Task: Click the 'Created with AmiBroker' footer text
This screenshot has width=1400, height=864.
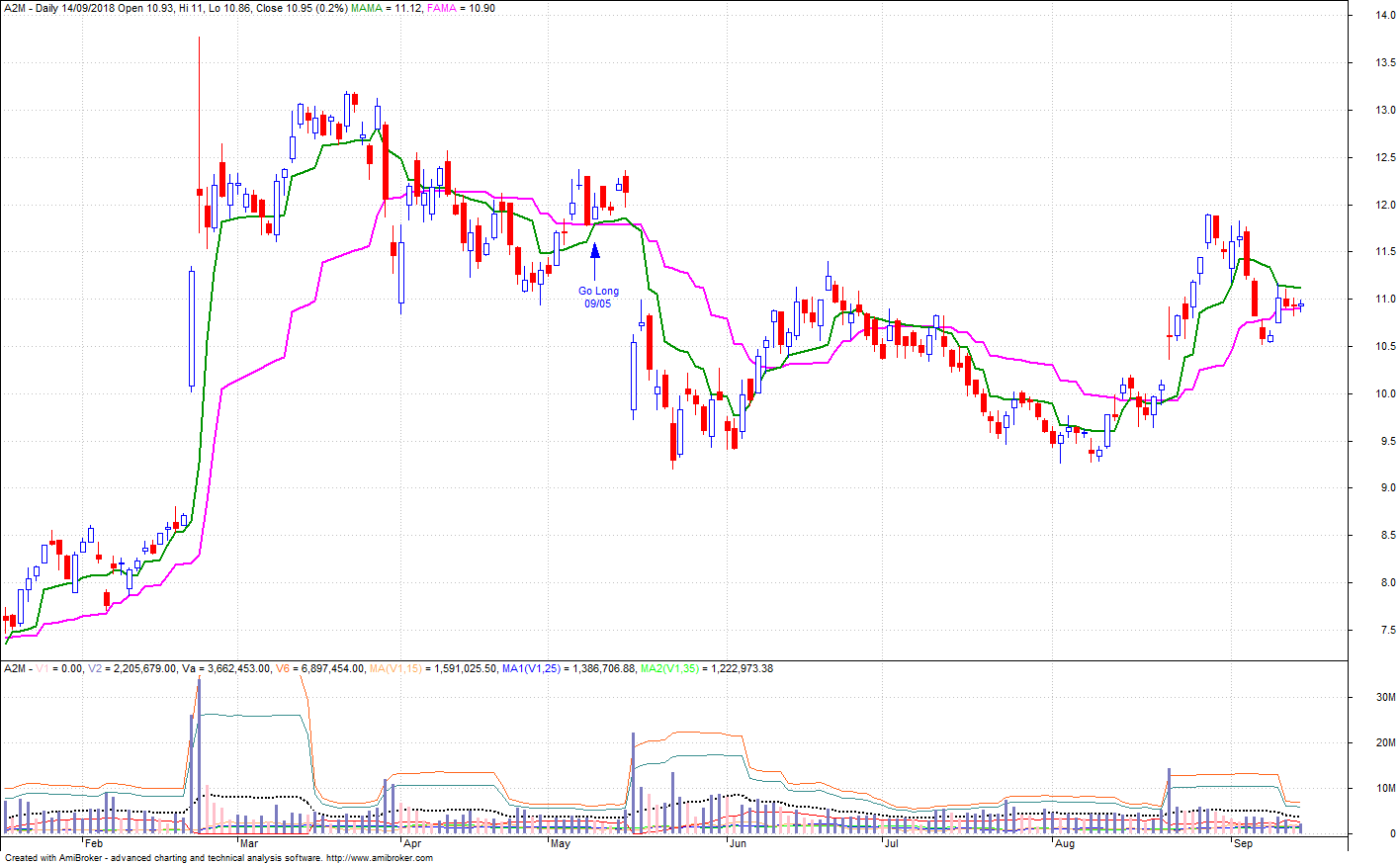Action: tap(55, 858)
